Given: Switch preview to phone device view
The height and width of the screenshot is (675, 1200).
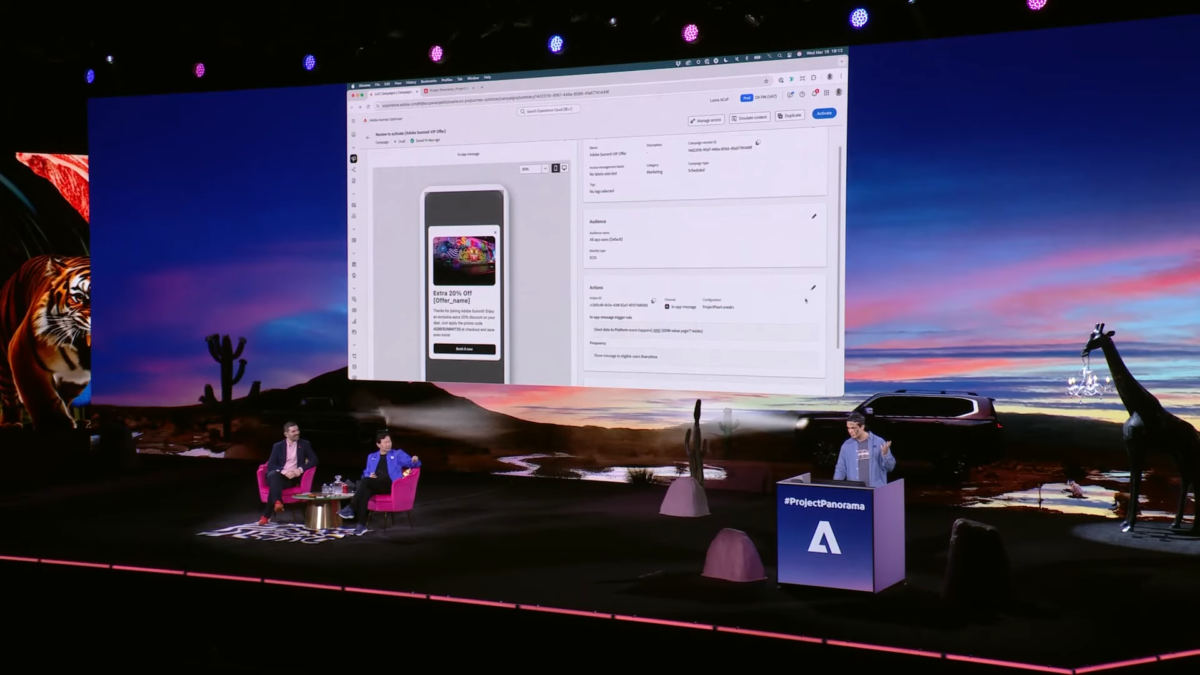Looking at the screenshot, I should 556,168.
